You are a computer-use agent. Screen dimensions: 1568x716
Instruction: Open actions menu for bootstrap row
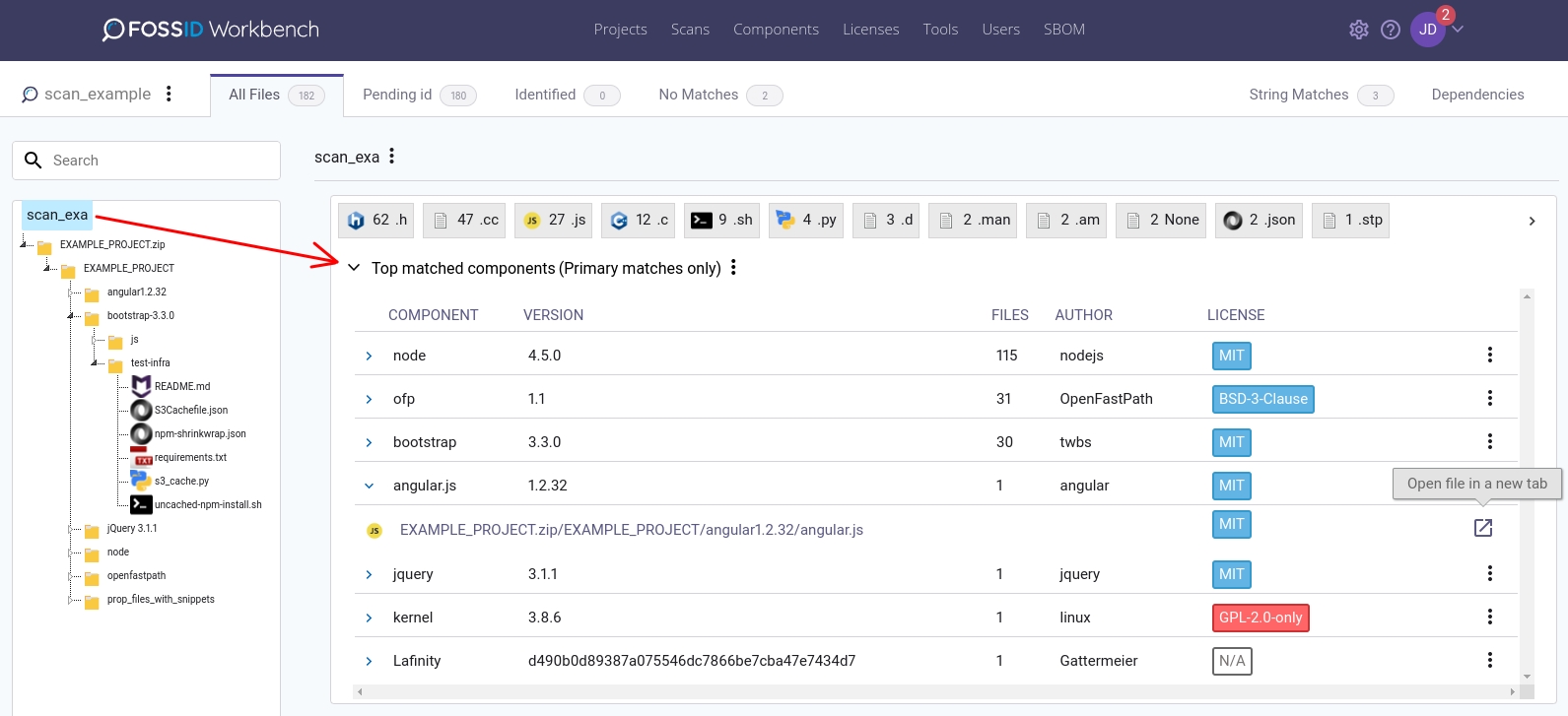pos(1489,441)
